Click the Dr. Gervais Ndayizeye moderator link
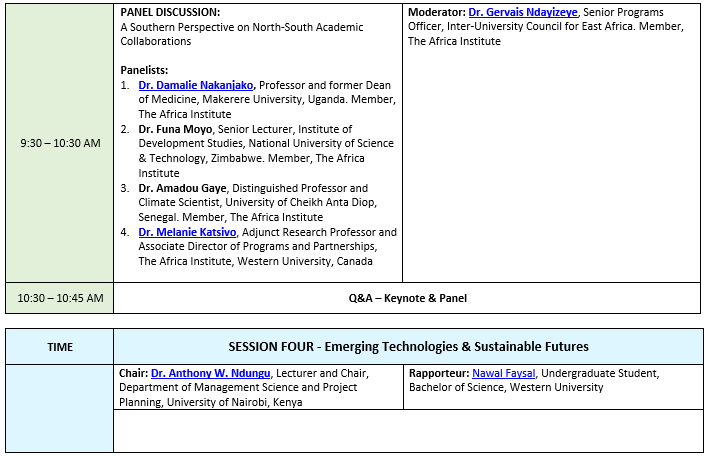Image resolution: width=707 pixels, height=456 pixels. (516, 12)
